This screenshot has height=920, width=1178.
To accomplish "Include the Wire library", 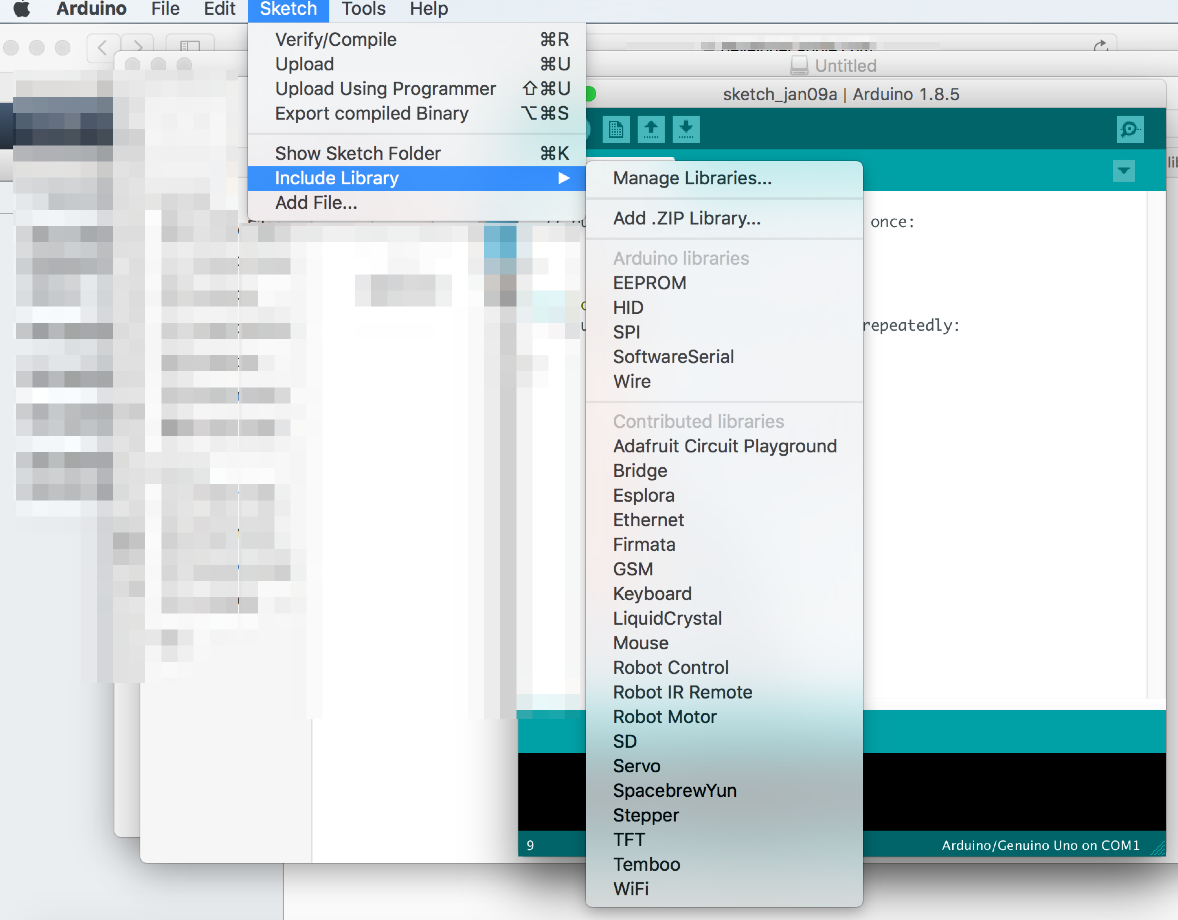I will tap(724, 382).
